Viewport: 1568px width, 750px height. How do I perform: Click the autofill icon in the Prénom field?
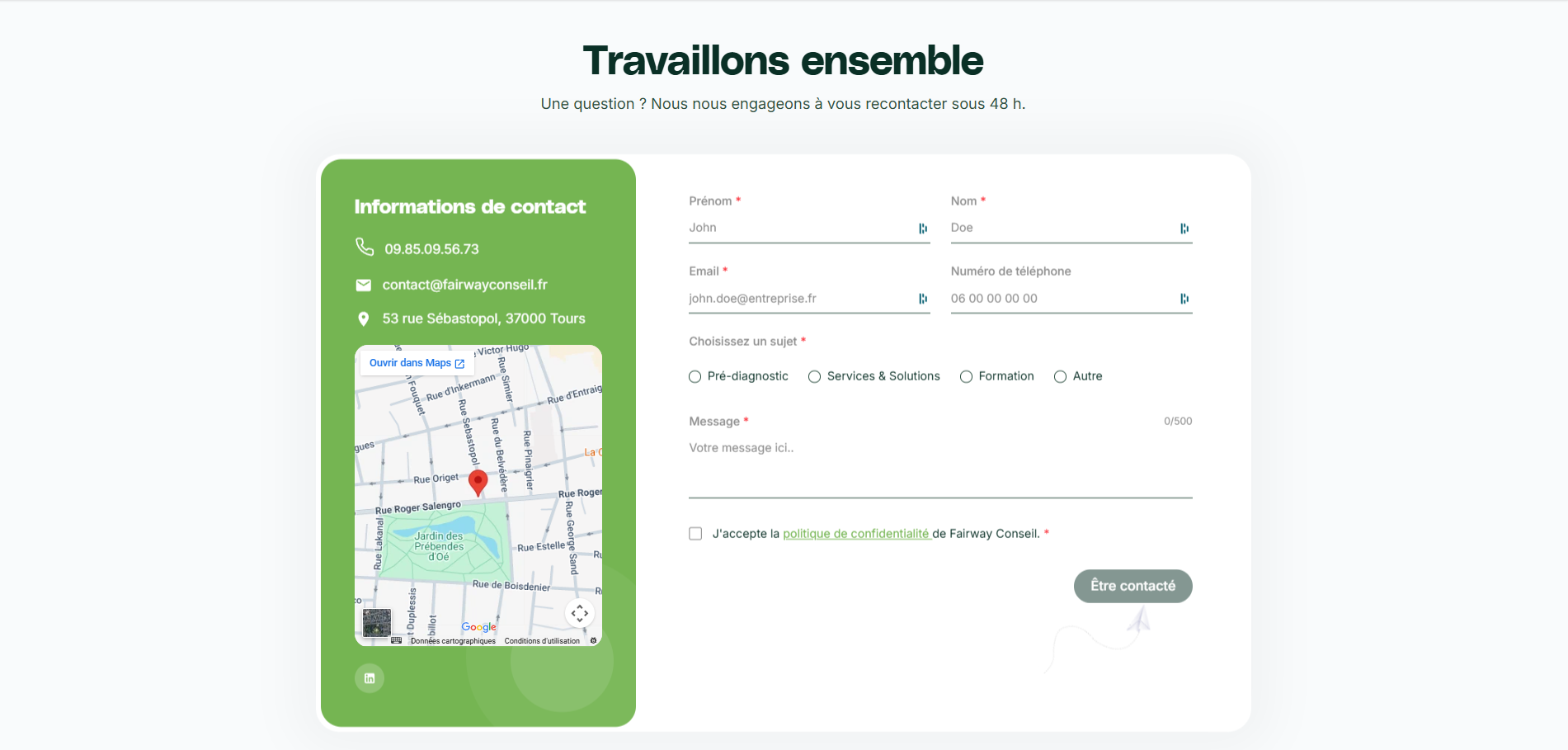tap(923, 229)
